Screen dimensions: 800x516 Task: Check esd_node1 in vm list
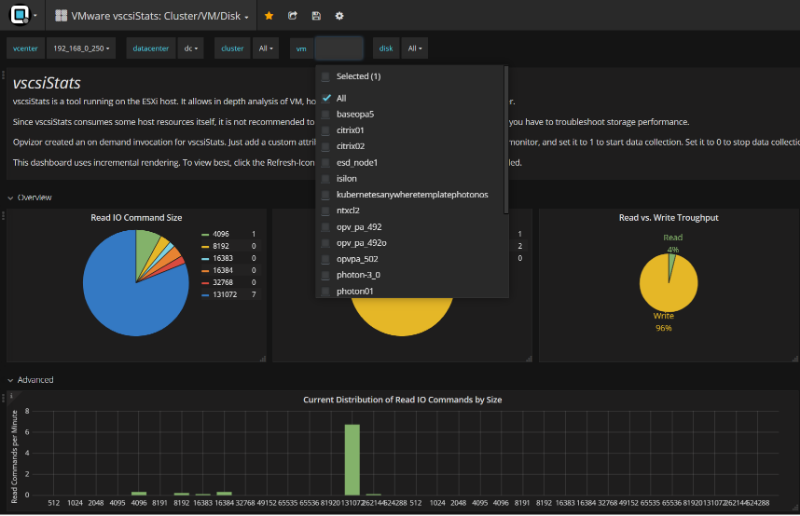[326, 163]
